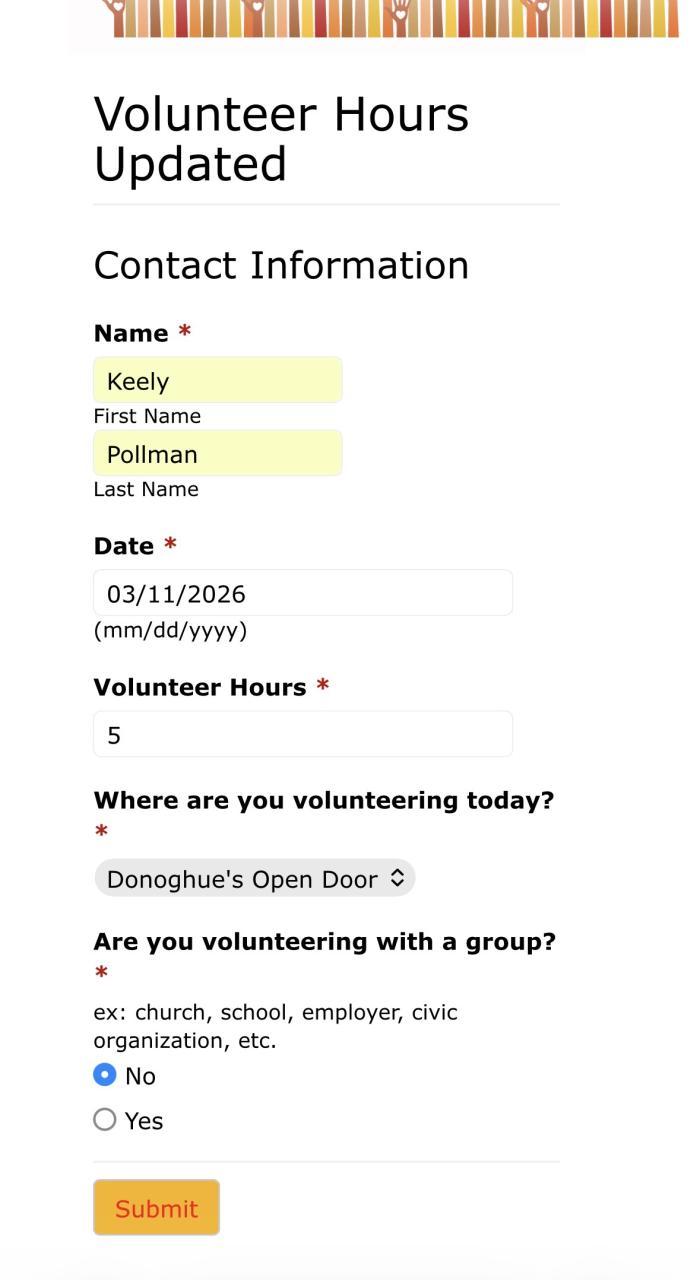Click the Volunteer Hours Updated page heading
This screenshot has height=1280, width=700.
pyautogui.click(x=281, y=139)
